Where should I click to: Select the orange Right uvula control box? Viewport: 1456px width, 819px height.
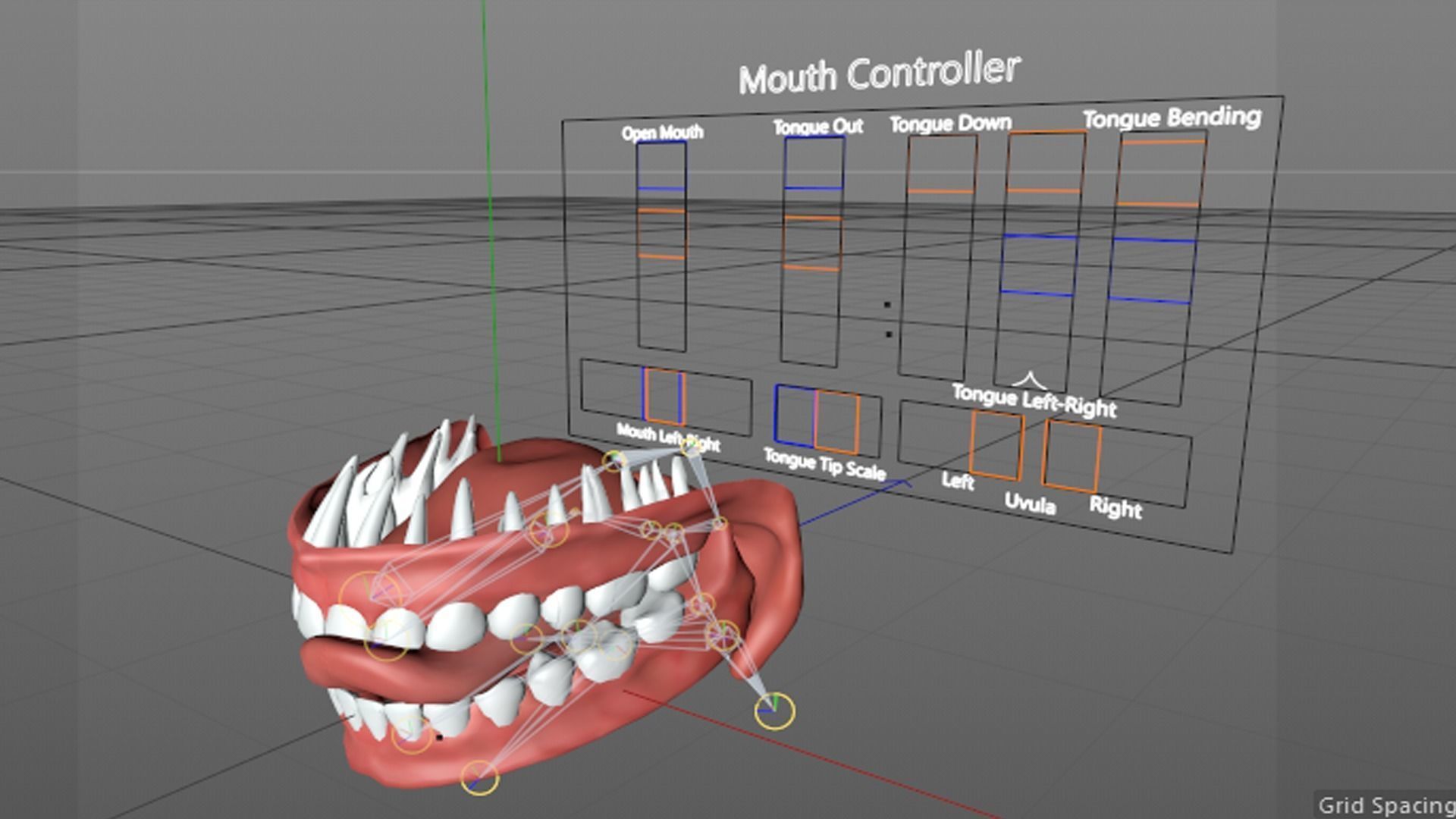pyautogui.click(x=1072, y=457)
